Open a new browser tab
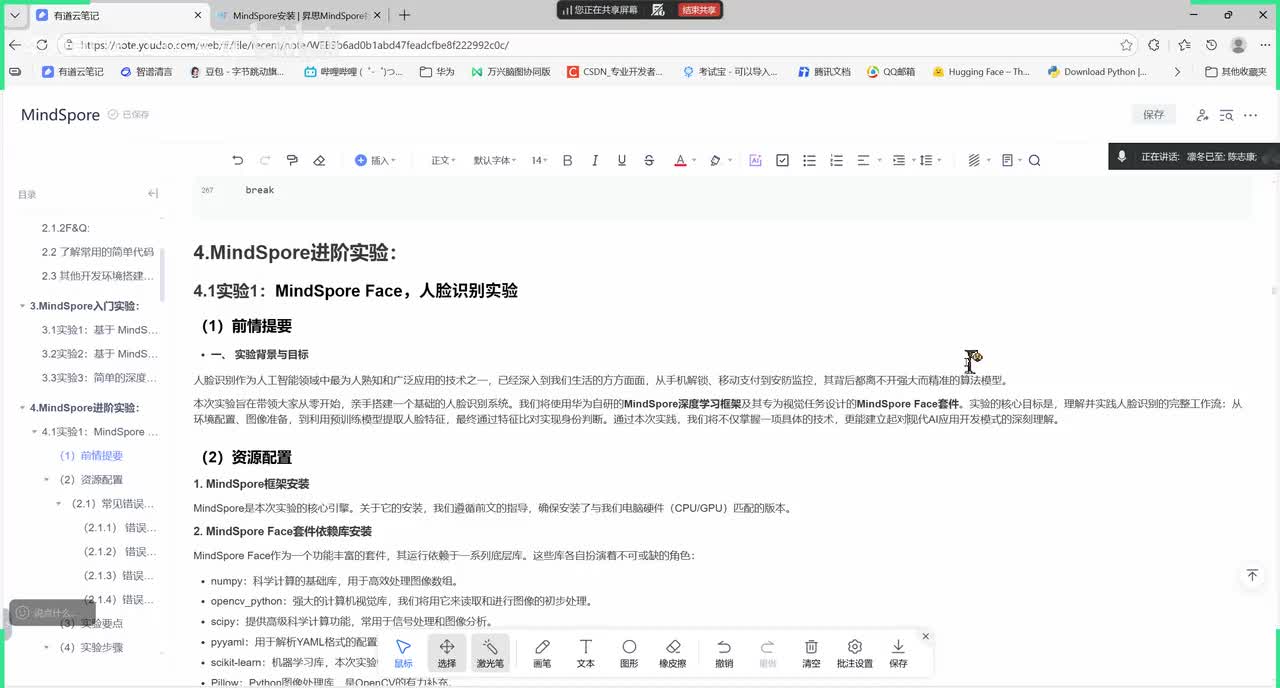This screenshot has width=1280, height=688. (404, 15)
